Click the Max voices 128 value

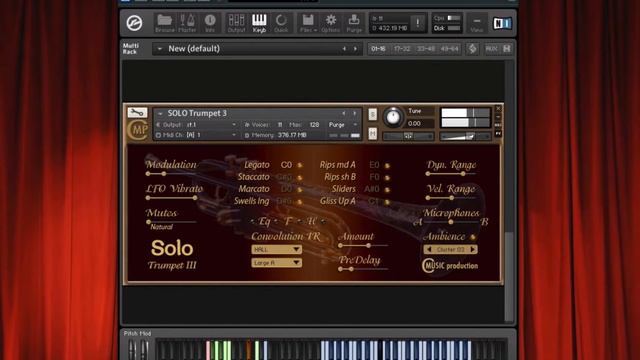314,124
